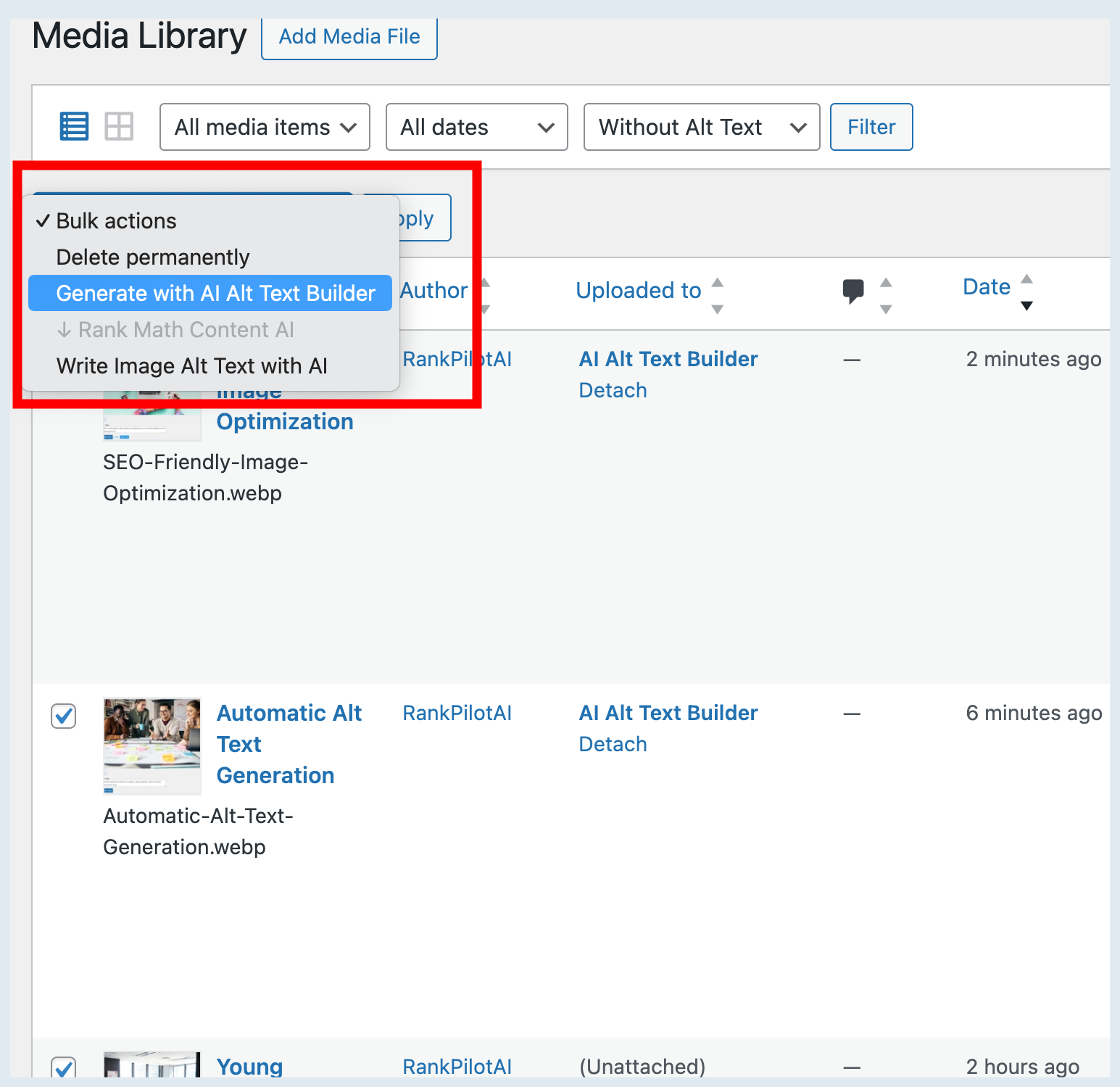The image size is (1120, 1087).
Task: Click the Automatic Alt Text Generation thumbnail
Action: click(x=152, y=746)
